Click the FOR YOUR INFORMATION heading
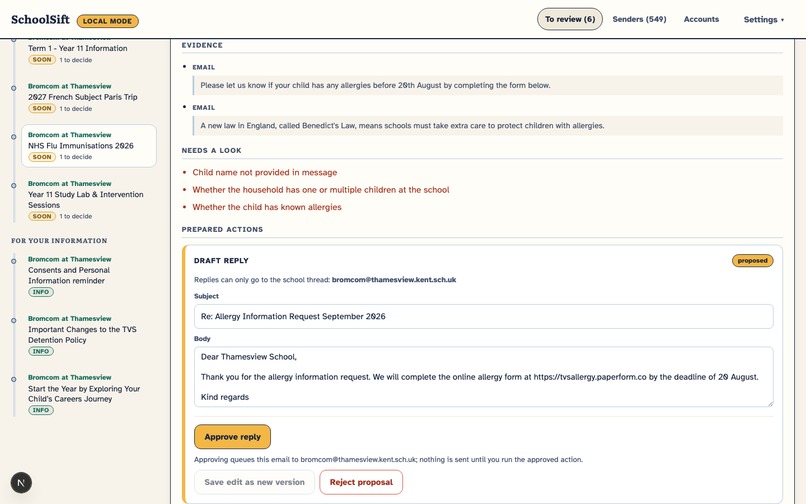 pyautogui.click(x=59, y=241)
